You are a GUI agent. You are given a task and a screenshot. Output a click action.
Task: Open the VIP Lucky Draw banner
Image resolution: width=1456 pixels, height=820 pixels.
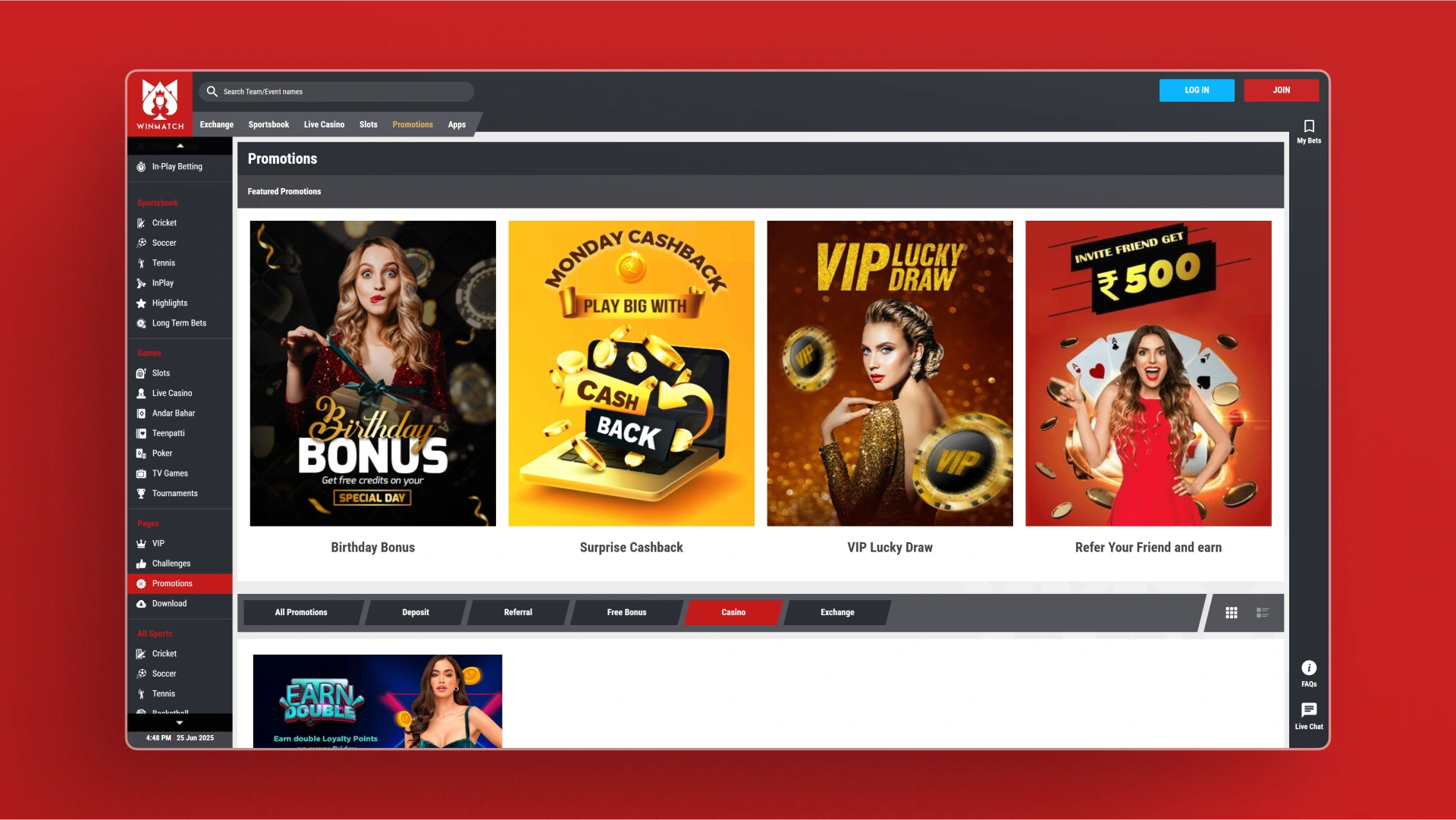click(890, 373)
